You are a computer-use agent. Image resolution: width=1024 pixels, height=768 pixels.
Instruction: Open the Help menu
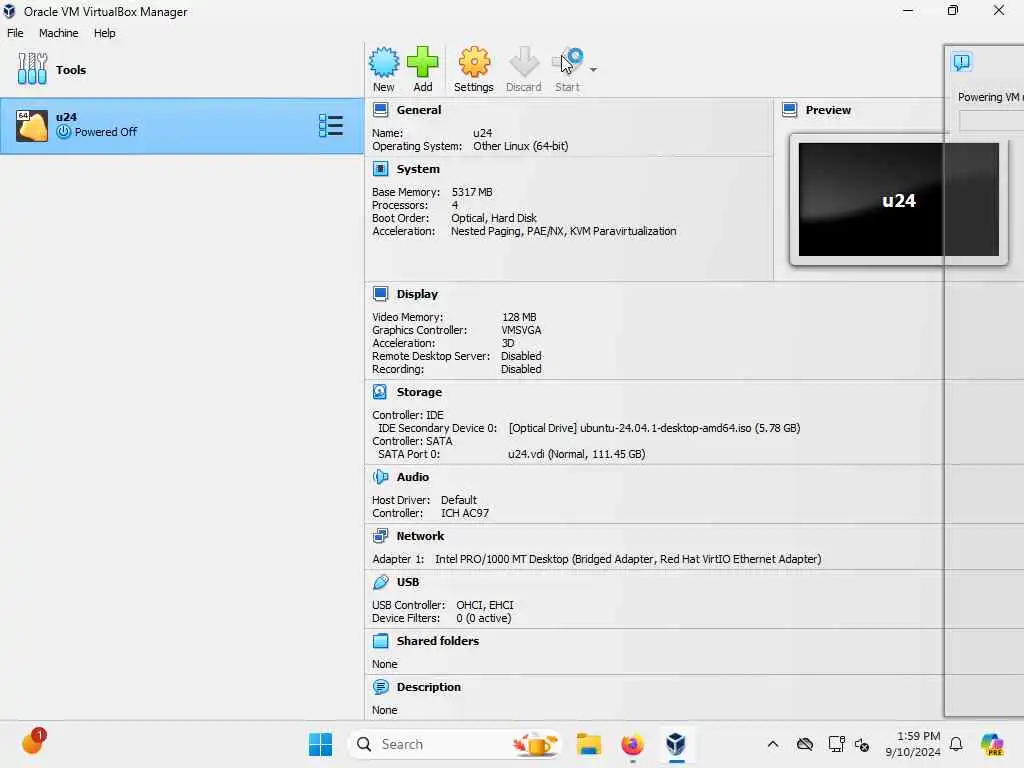(104, 33)
